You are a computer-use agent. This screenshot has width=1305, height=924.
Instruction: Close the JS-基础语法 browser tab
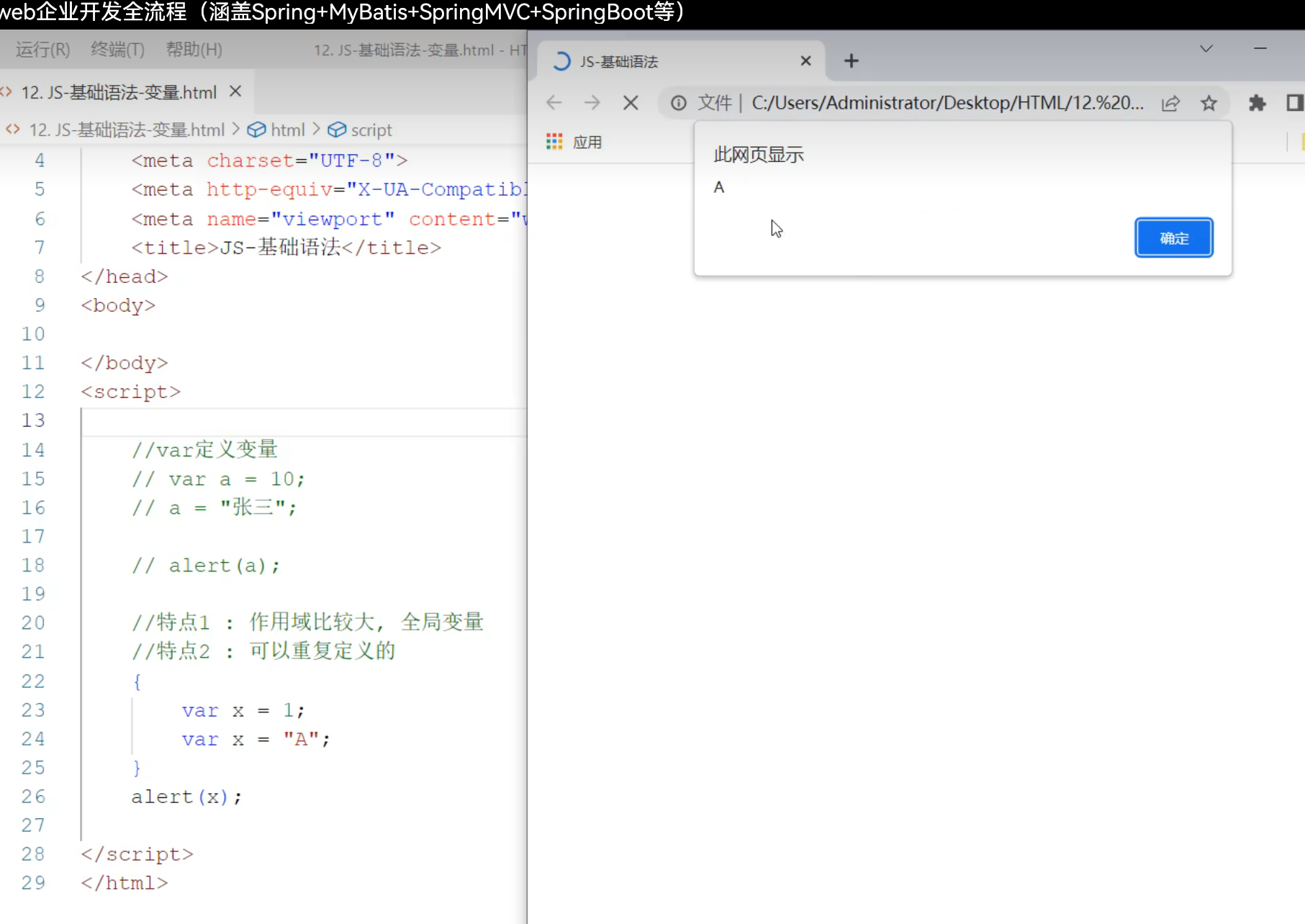point(805,61)
